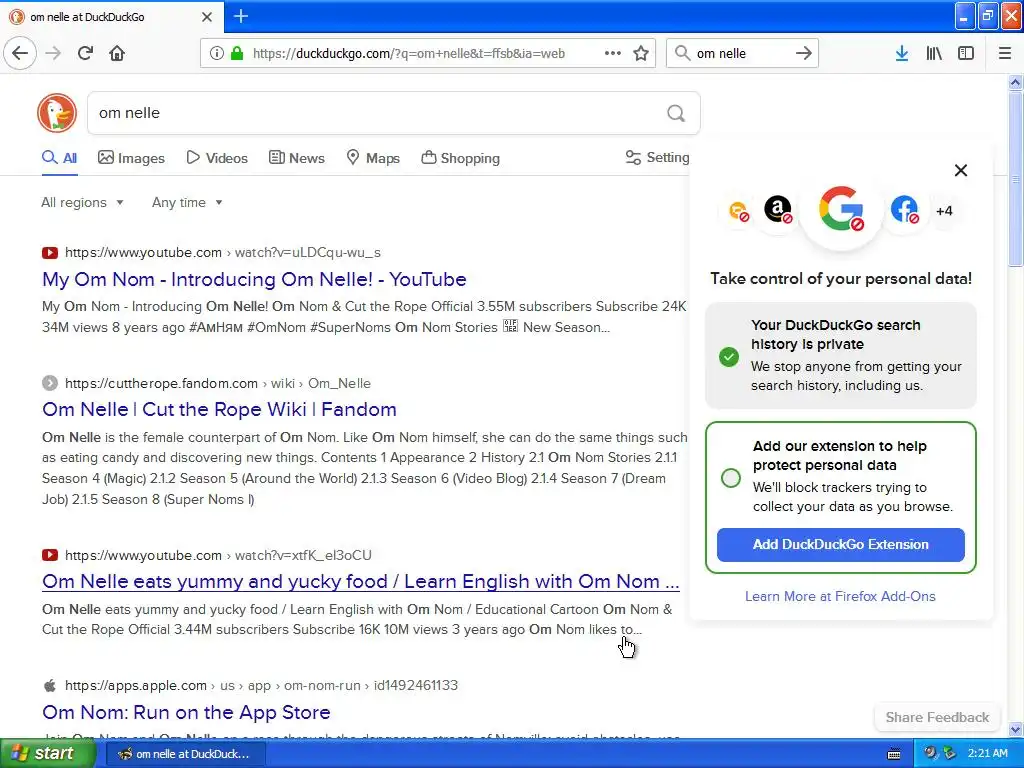Image resolution: width=1024 pixels, height=768 pixels.
Task: Close the 'om nelle at DuckDuckGo' browser tab
Action: click(x=207, y=17)
